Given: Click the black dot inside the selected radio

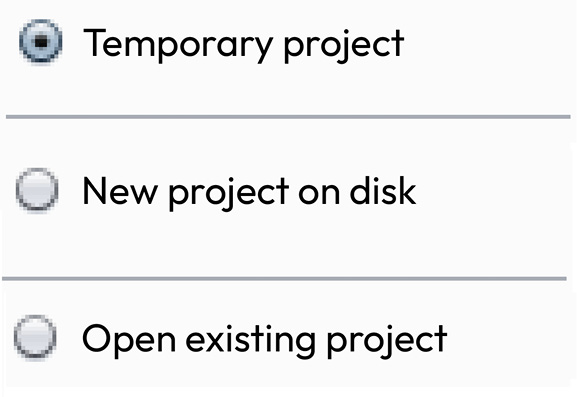Looking at the screenshot, I should [40, 42].
